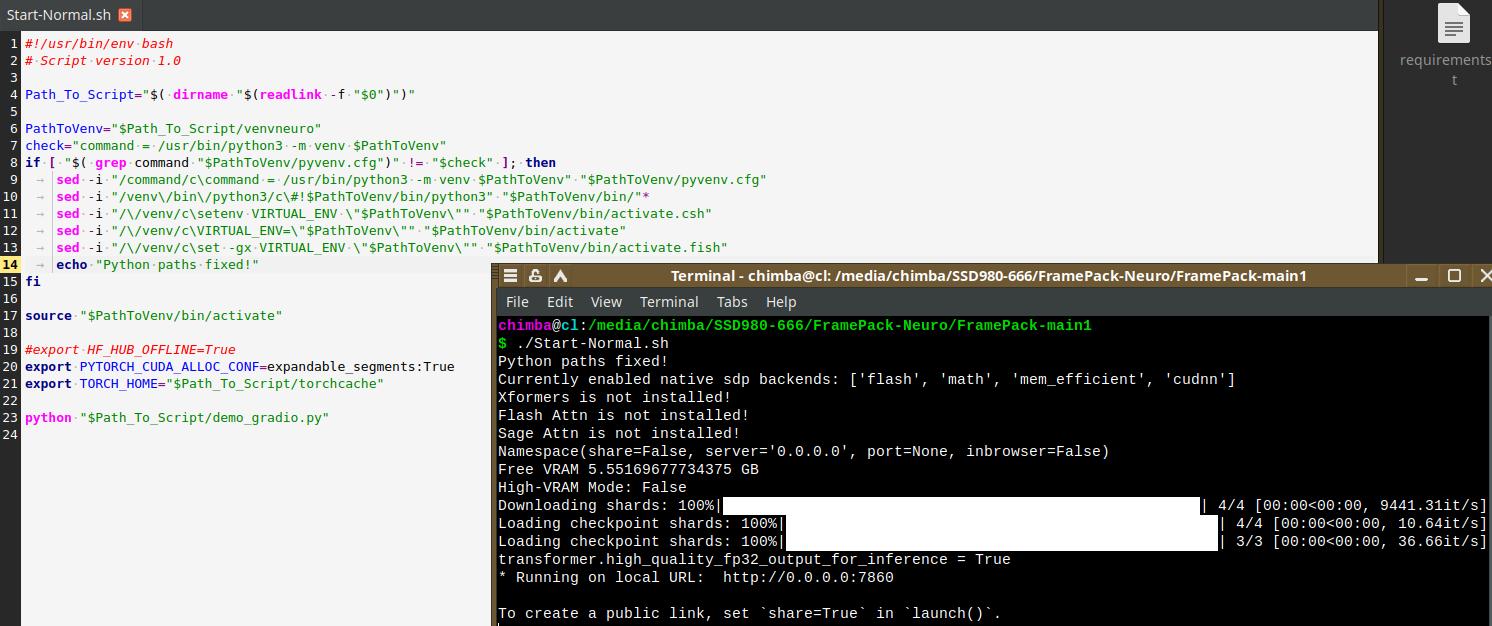This screenshot has width=1492, height=626.
Task: Close the Start-Normal.sh editor tab
Action: pyautogui.click(x=124, y=15)
